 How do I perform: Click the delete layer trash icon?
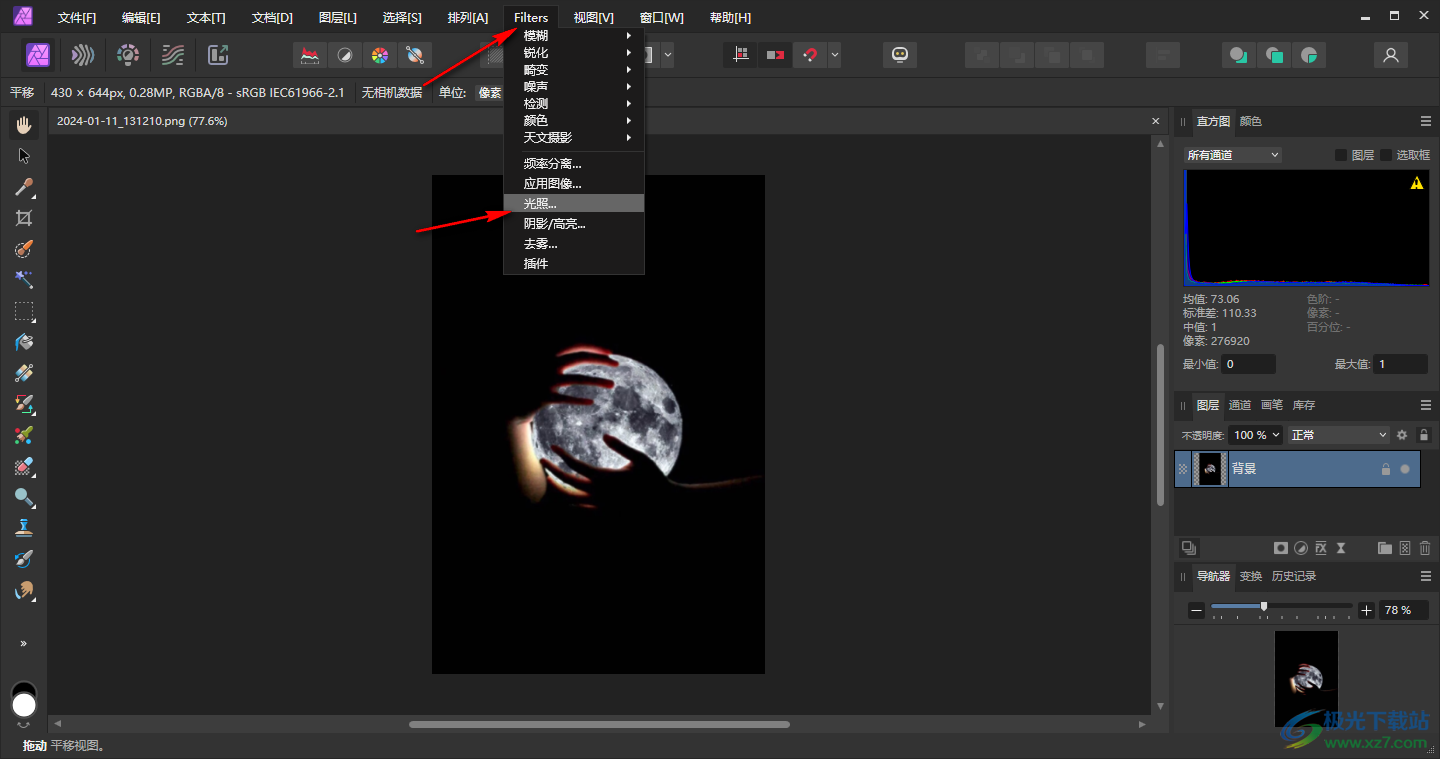coord(1425,548)
